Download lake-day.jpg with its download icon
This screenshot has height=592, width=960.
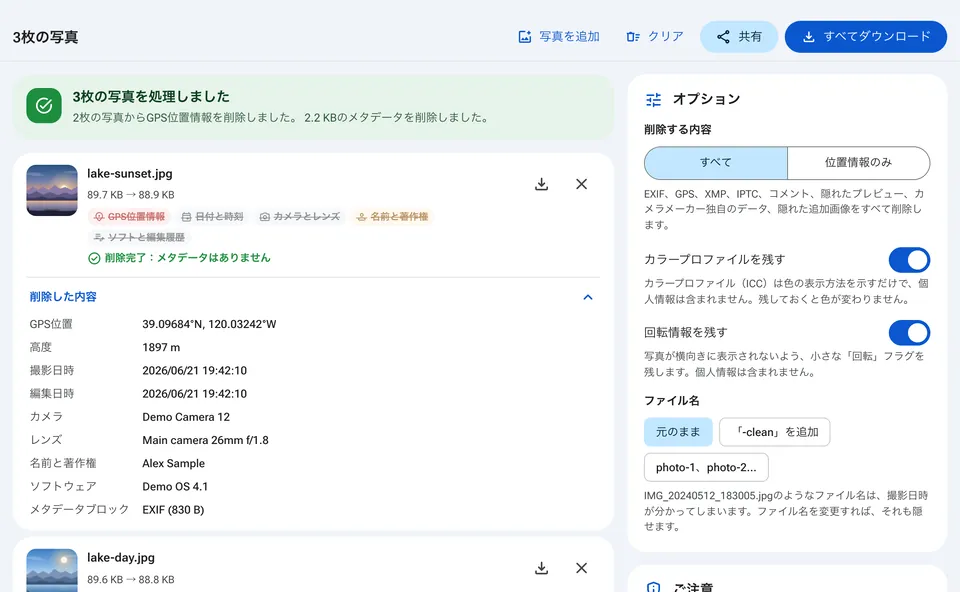coord(541,568)
